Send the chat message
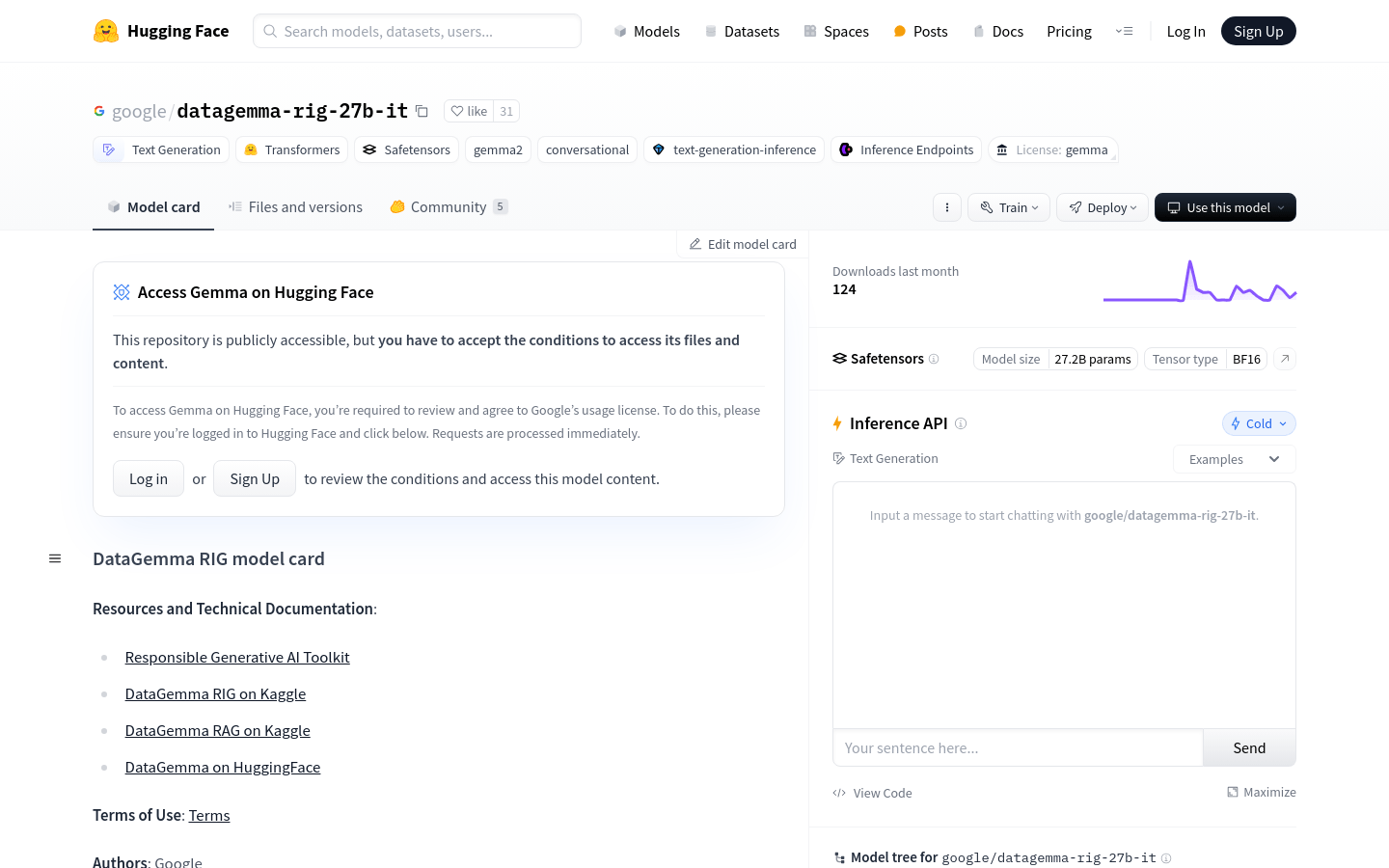Image resolution: width=1389 pixels, height=868 pixels. pos(1249,747)
